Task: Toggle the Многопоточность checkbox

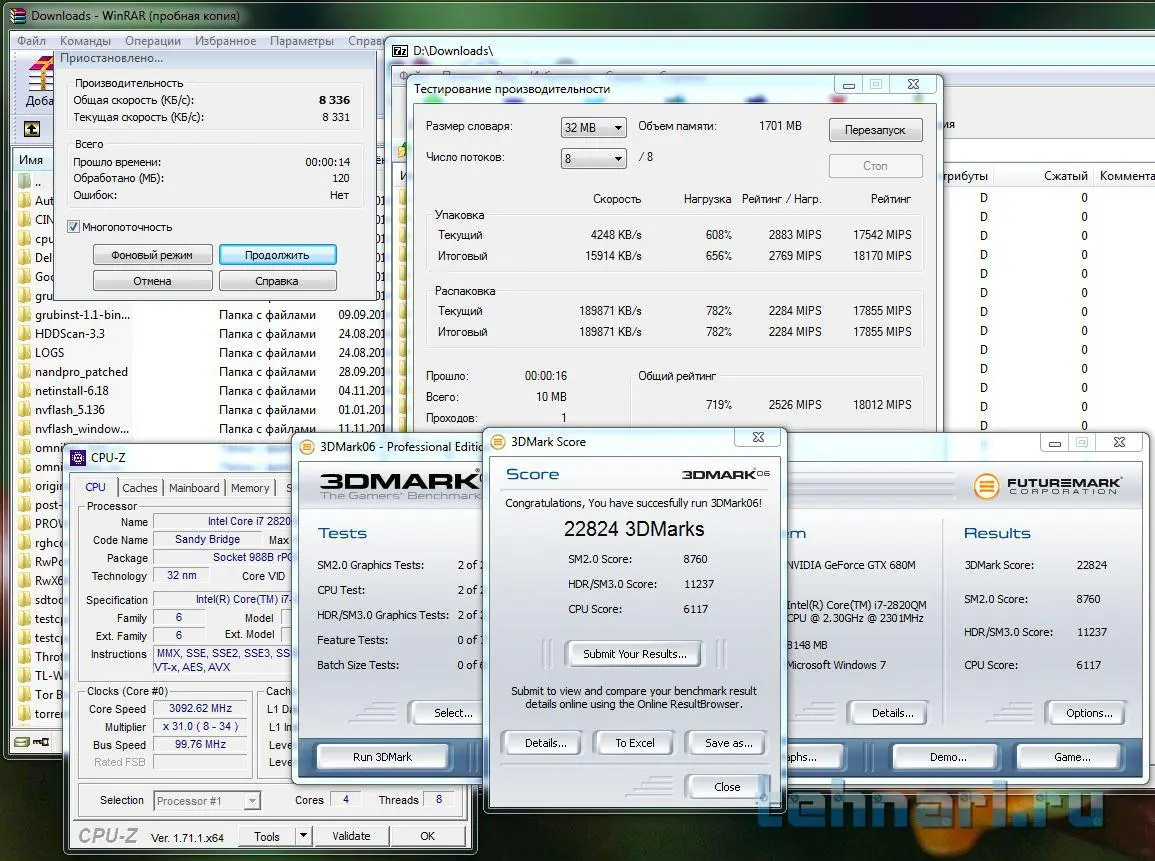Action: (x=73, y=227)
